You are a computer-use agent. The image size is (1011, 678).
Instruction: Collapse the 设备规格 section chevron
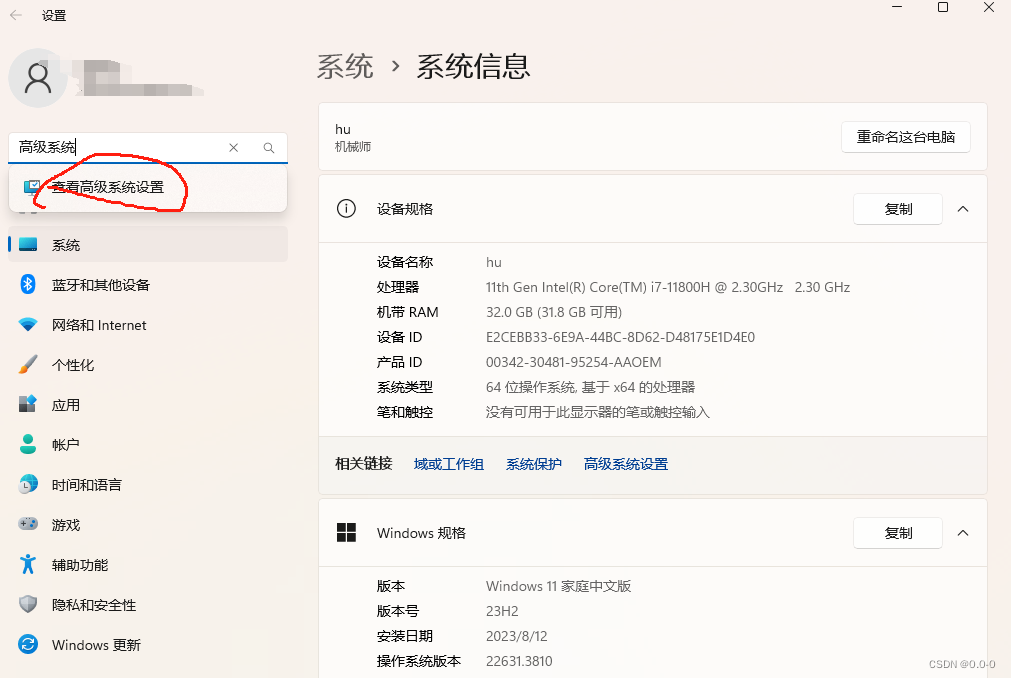(963, 209)
